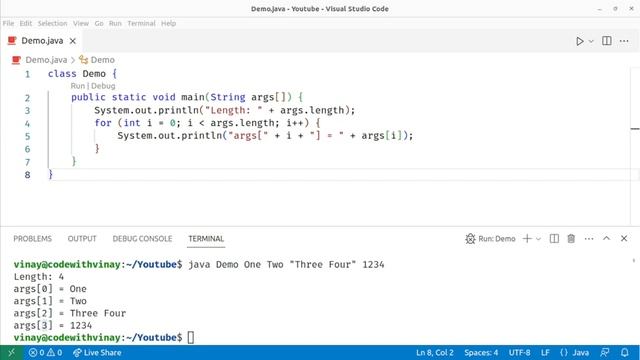The width and height of the screenshot is (640, 360).
Task: Open the File menu
Action: 8,23
